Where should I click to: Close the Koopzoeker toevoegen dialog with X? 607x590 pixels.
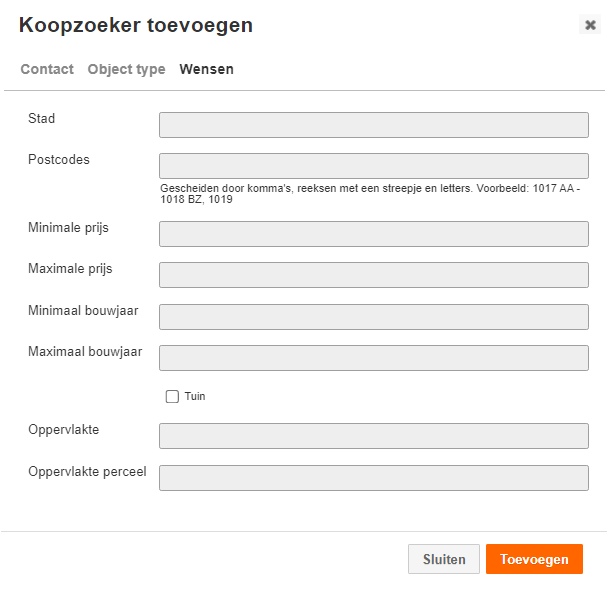click(x=590, y=25)
